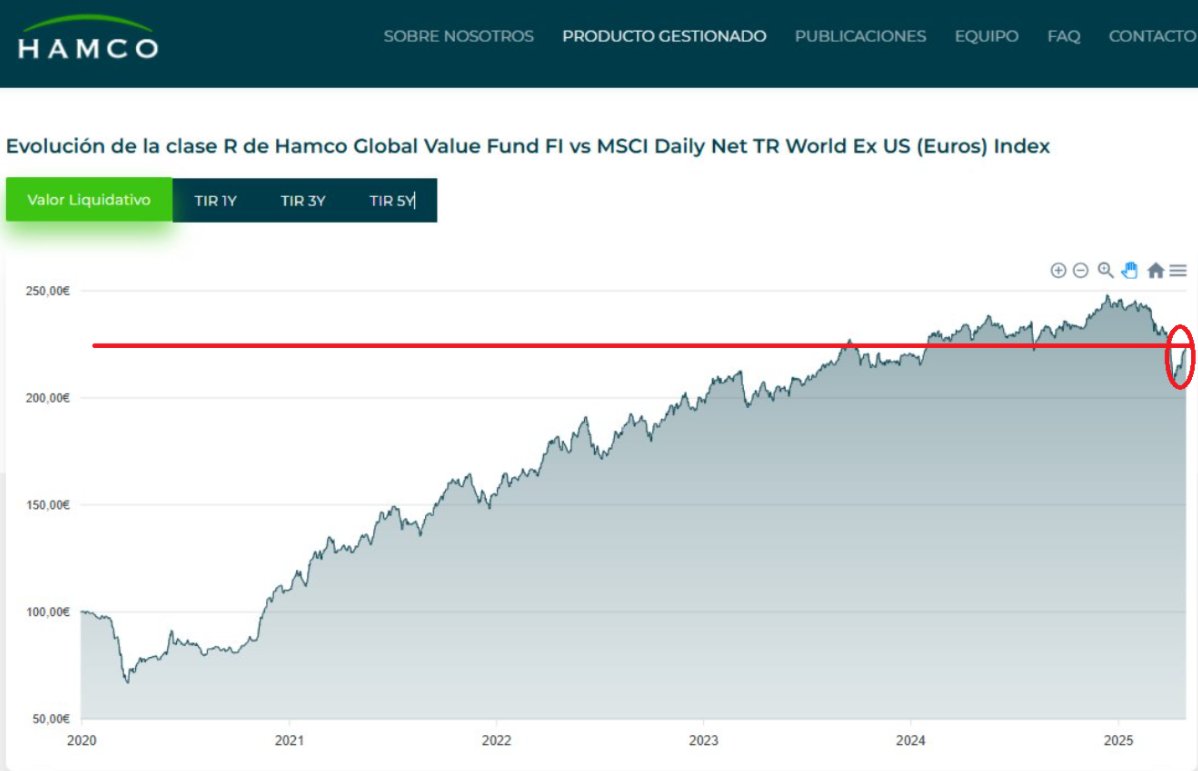Click the 150,00€ axis label

47,505
